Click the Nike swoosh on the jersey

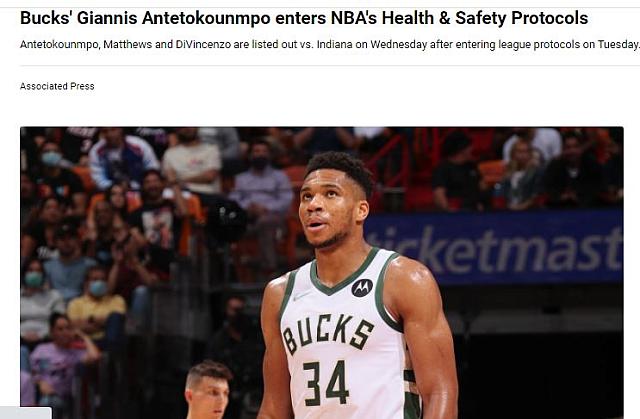click(301, 295)
